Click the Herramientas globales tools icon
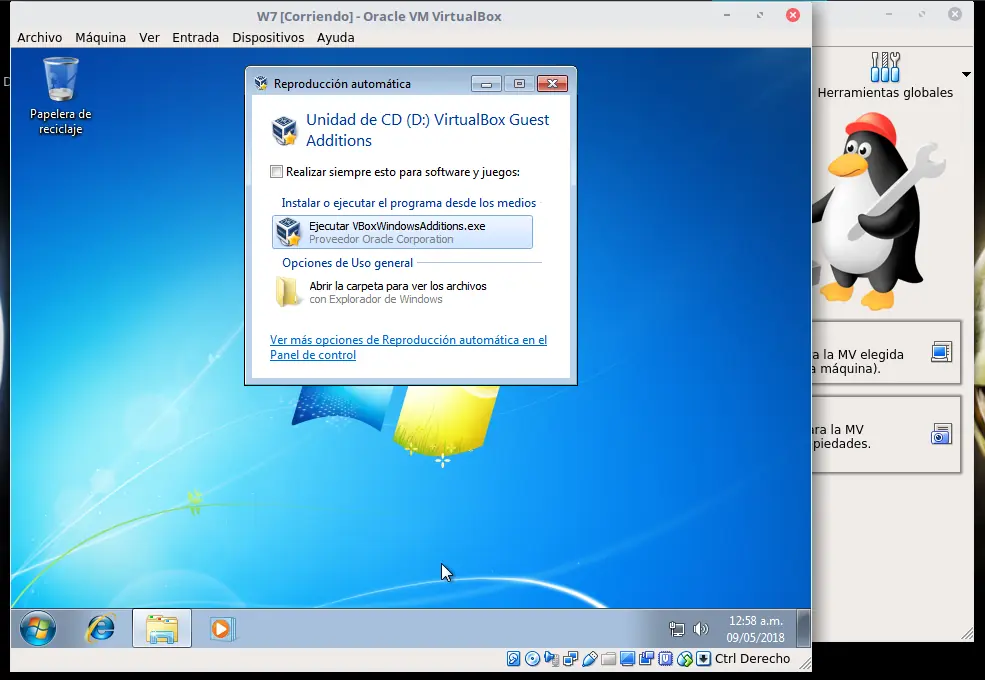This screenshot has width=985, height=680. coord(885,67)
